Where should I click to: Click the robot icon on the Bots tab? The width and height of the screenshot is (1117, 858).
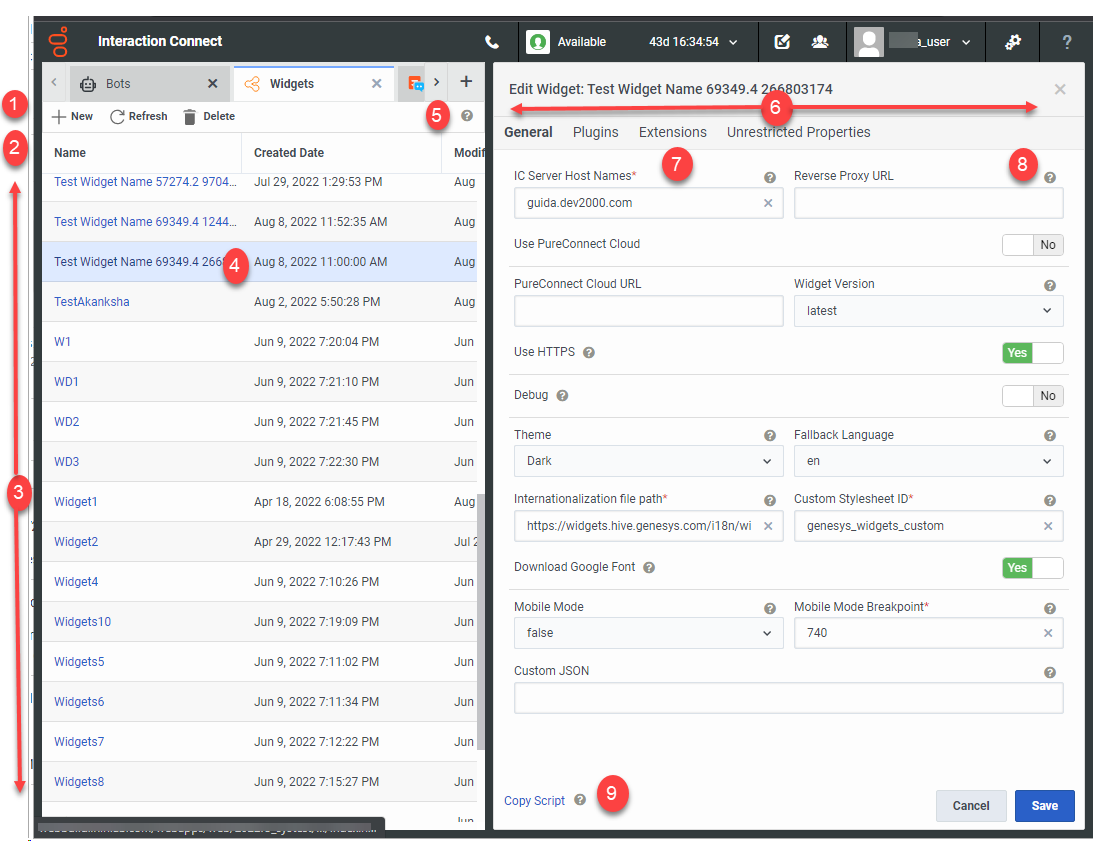pos(86,83)
